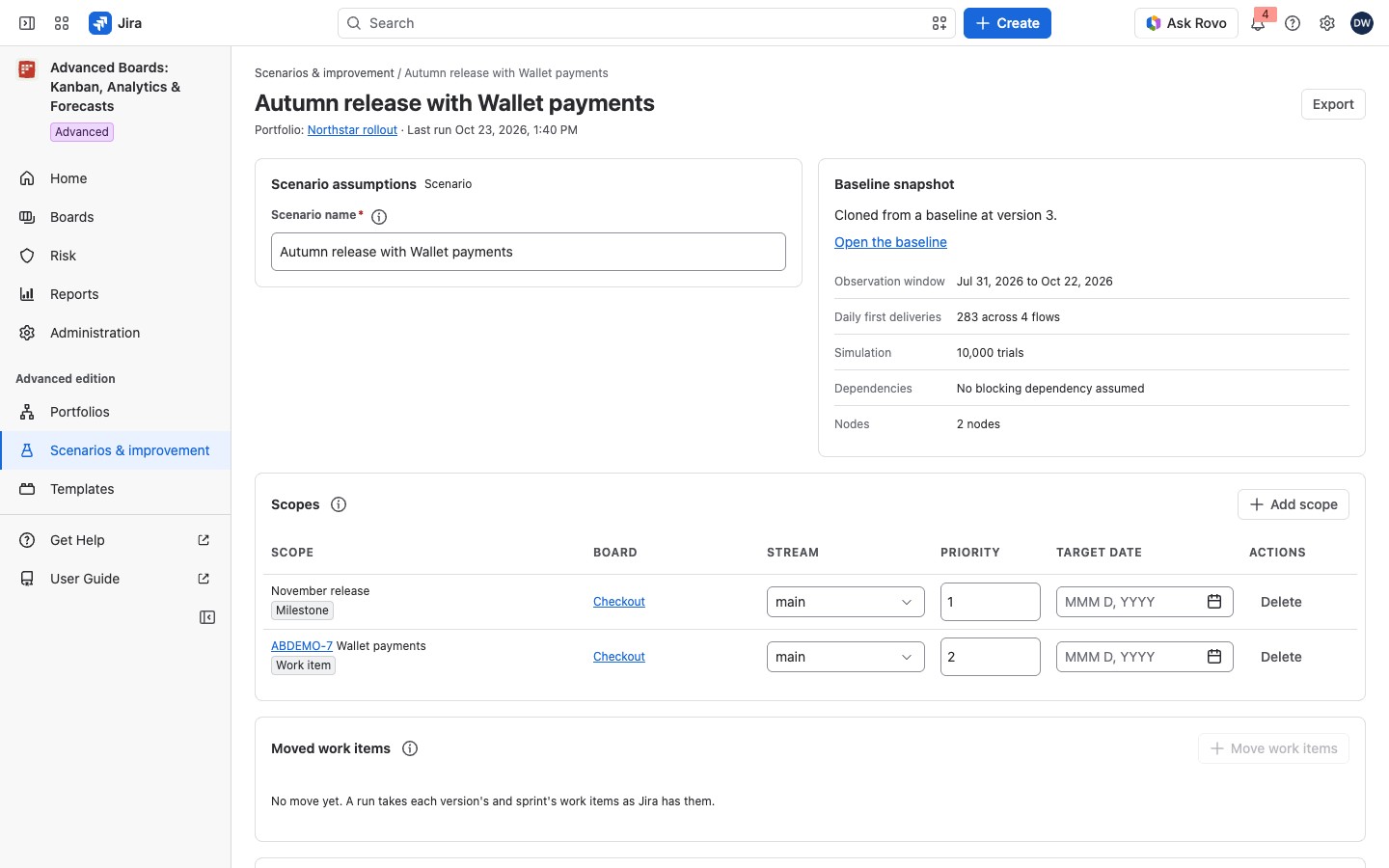Image resolution: width=1389 pixels, height=868 pixels.
Task: Click the Export button
Action: [x=1333, y=104]
